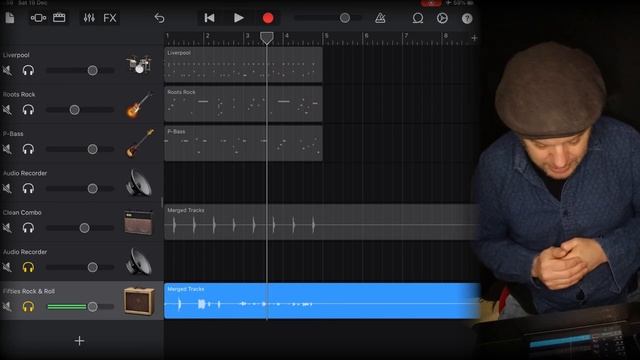
Task: Open the Loop Browser
Action: pos(418,18)
